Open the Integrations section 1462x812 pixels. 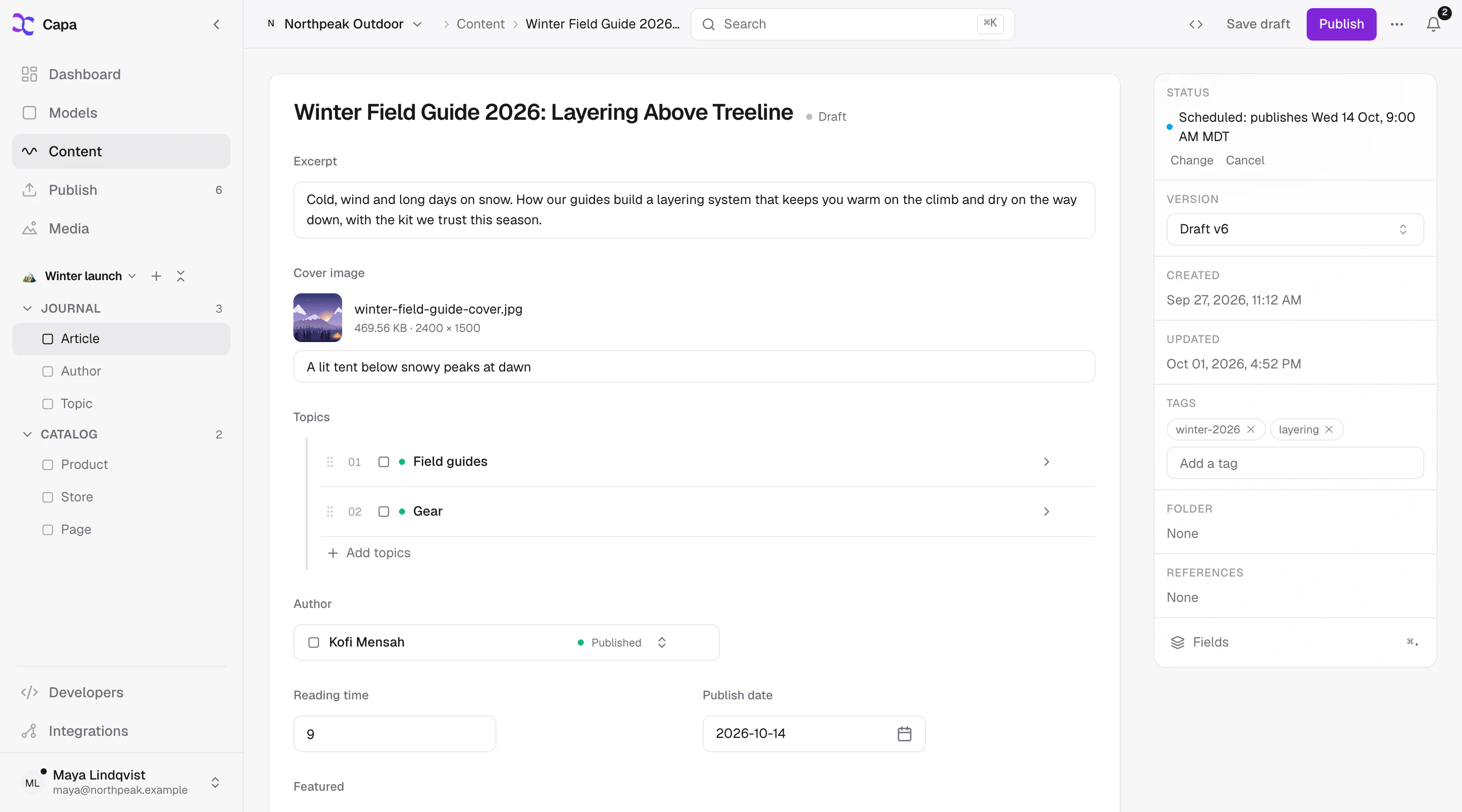(x=121, y=731)
